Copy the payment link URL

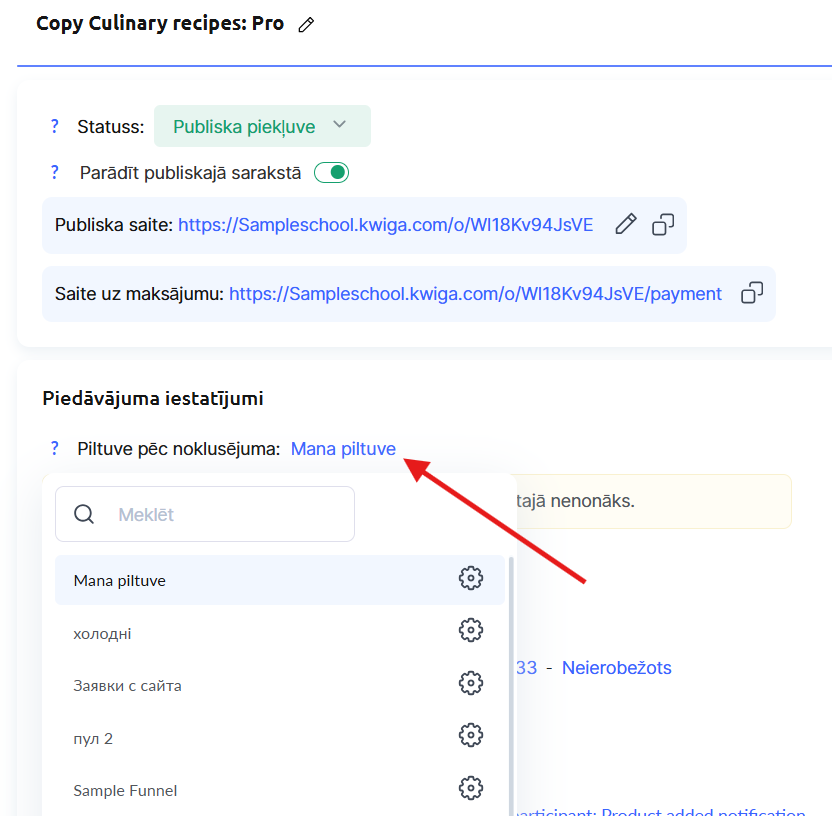coord(752,293)
